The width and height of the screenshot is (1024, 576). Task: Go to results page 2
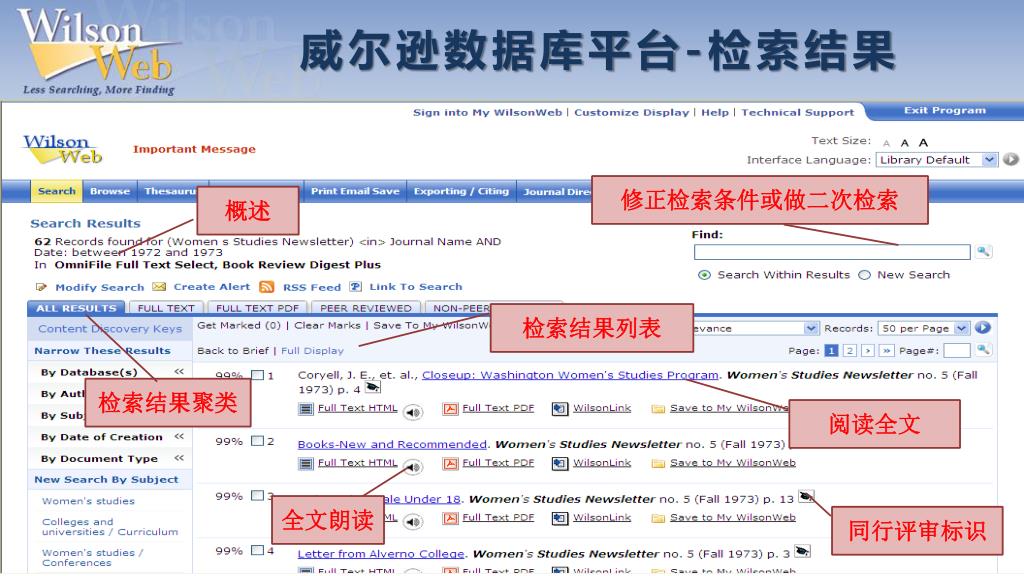[849, 351]
